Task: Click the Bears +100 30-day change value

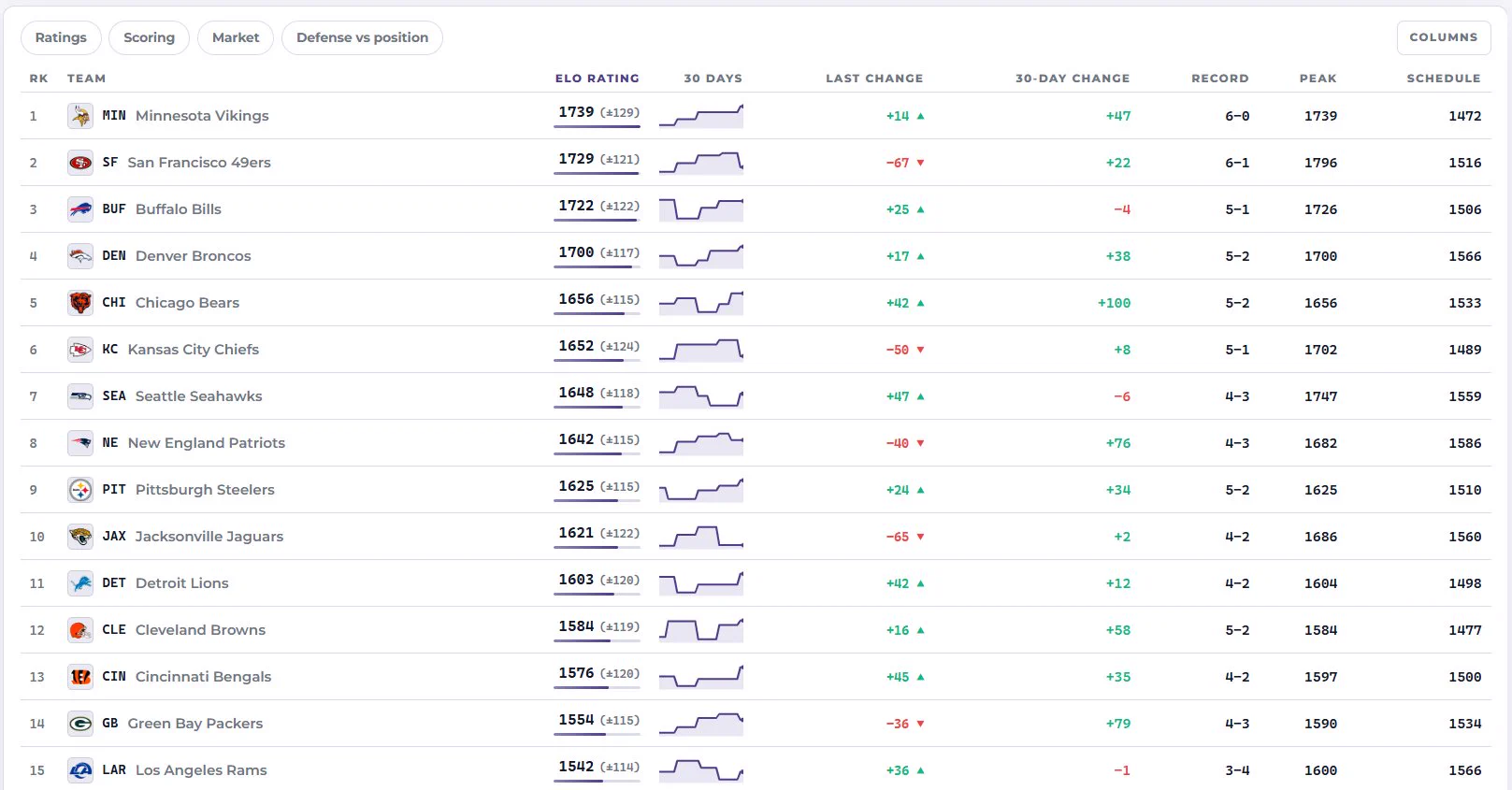Action: (x=1114, y=303)
